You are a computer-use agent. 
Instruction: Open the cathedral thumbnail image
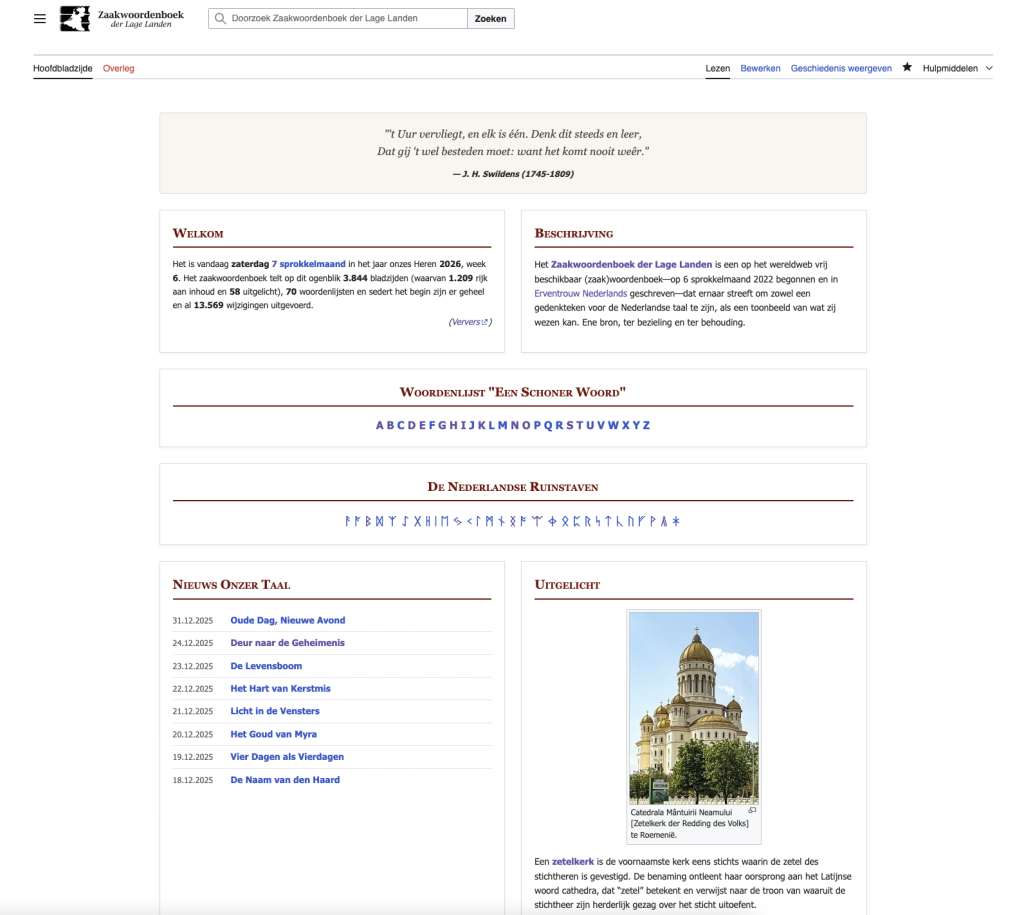[694, 708]
